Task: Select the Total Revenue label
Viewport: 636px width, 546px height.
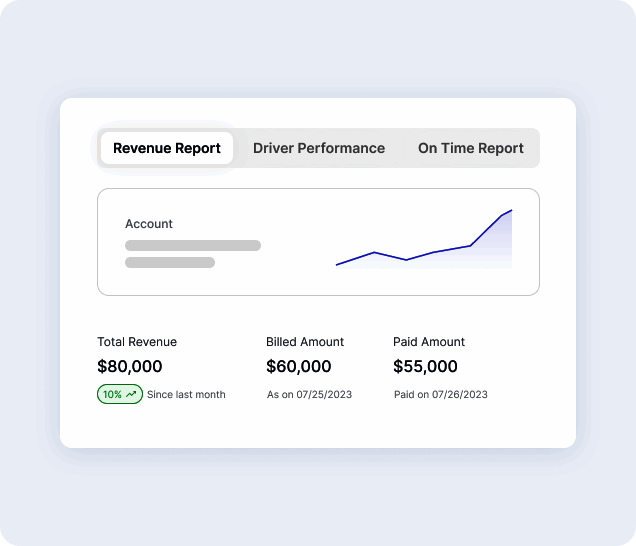Action: tap(137, 342)
